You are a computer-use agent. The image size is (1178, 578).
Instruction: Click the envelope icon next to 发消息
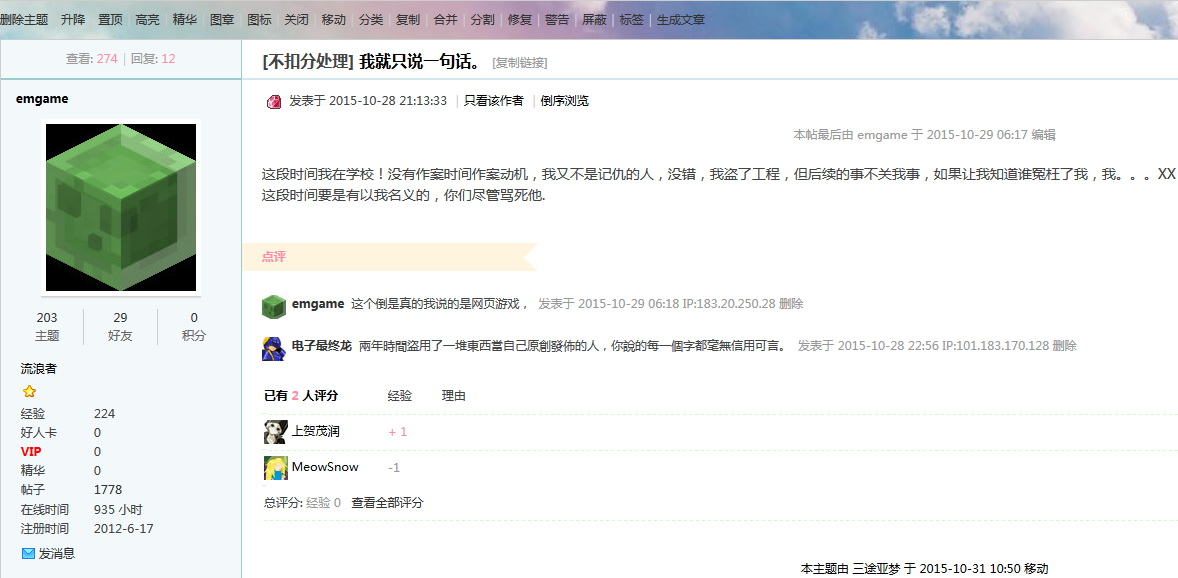click(29, 553)
